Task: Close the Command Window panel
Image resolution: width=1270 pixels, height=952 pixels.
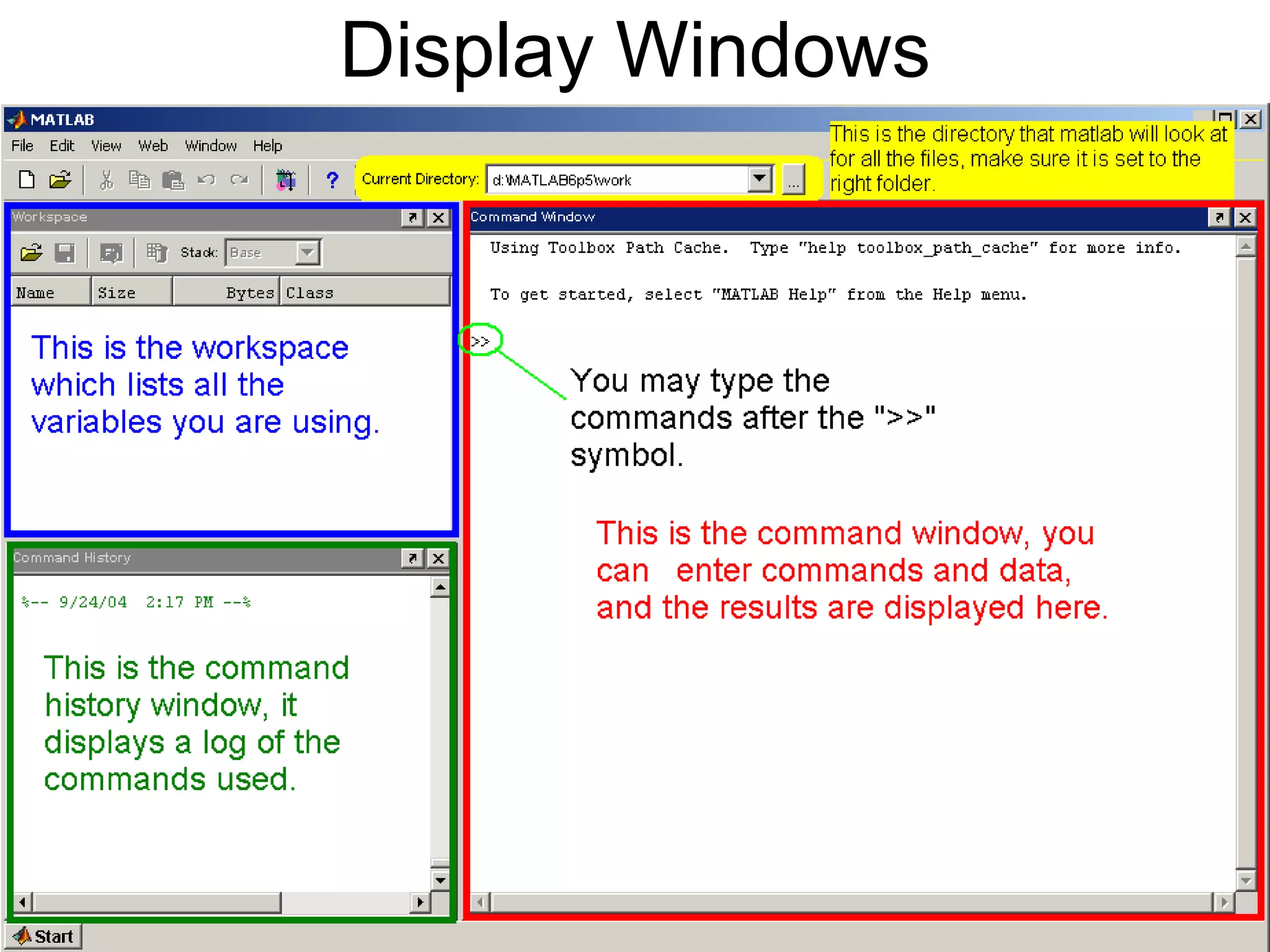Action: [x=1245, y=218]
